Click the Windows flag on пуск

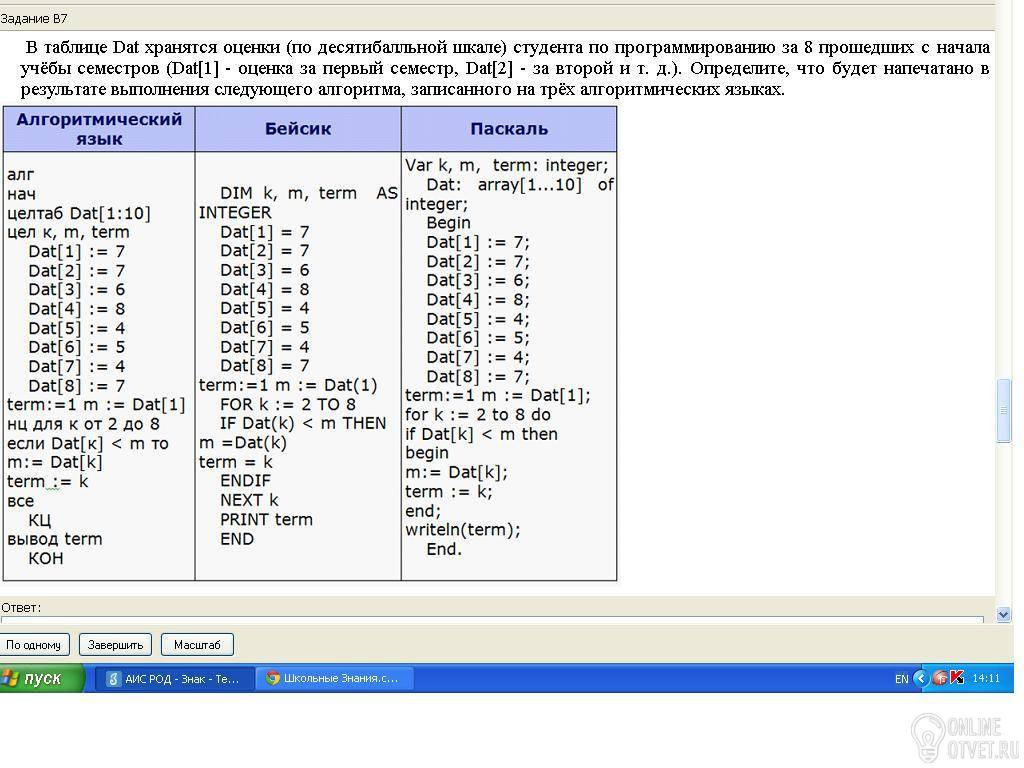[10, 679]
